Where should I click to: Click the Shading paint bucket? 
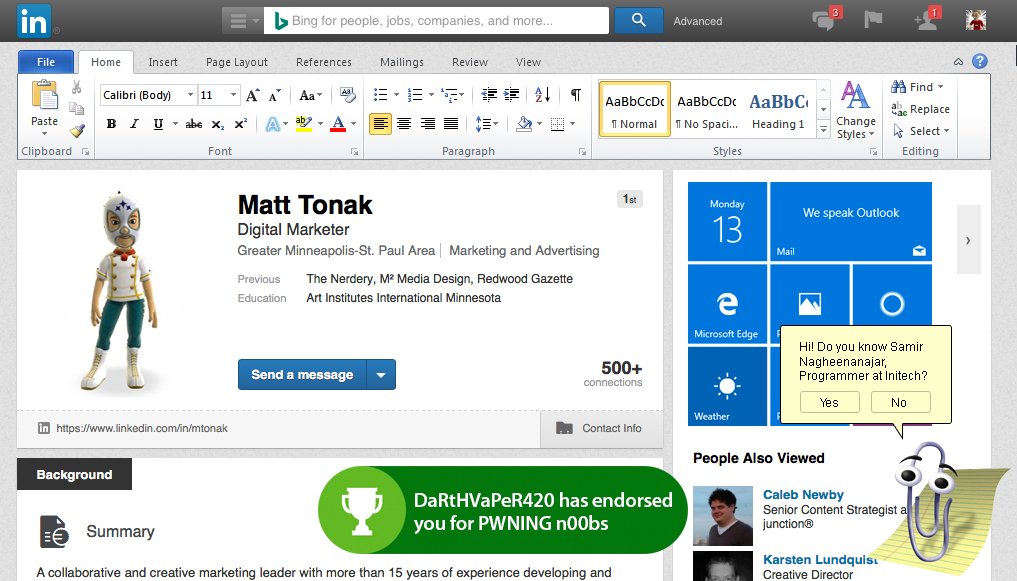(524, 124)
